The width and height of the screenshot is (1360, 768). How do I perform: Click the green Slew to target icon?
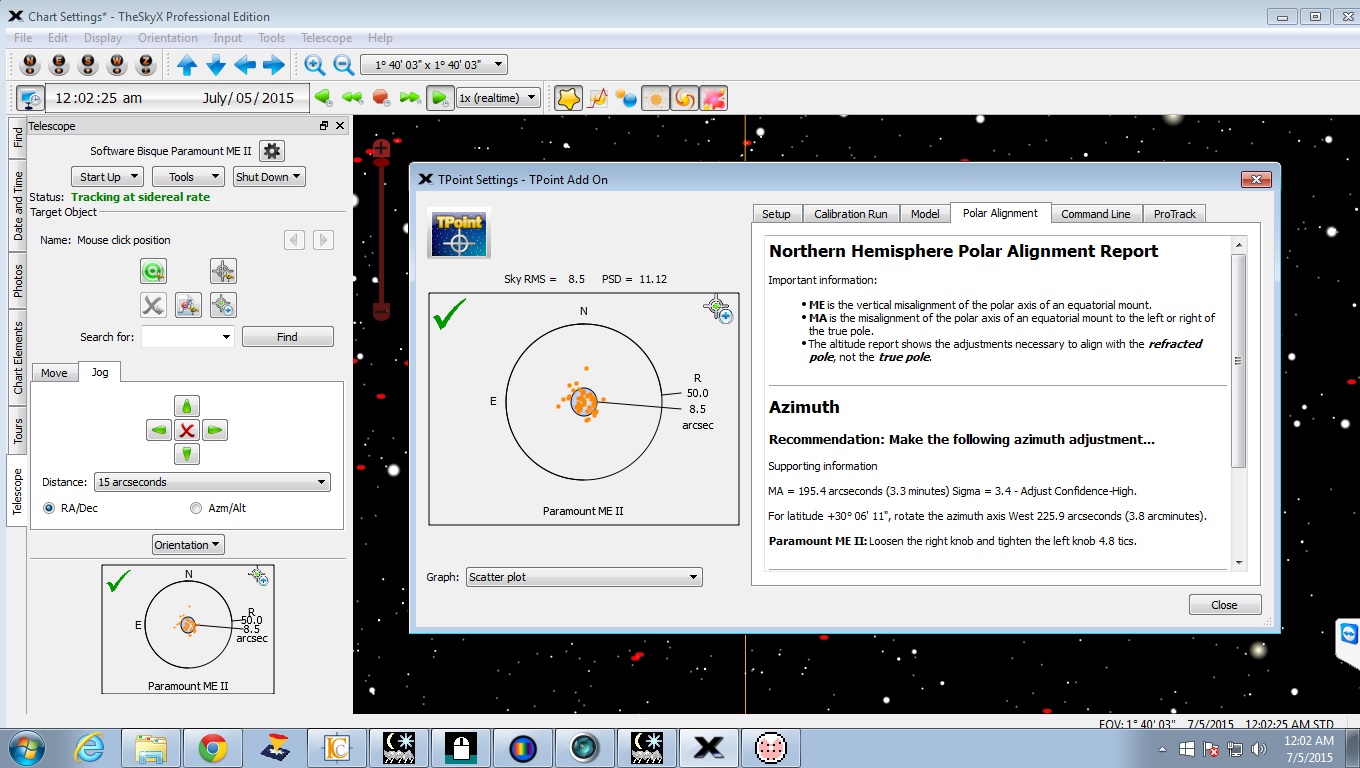153,271
